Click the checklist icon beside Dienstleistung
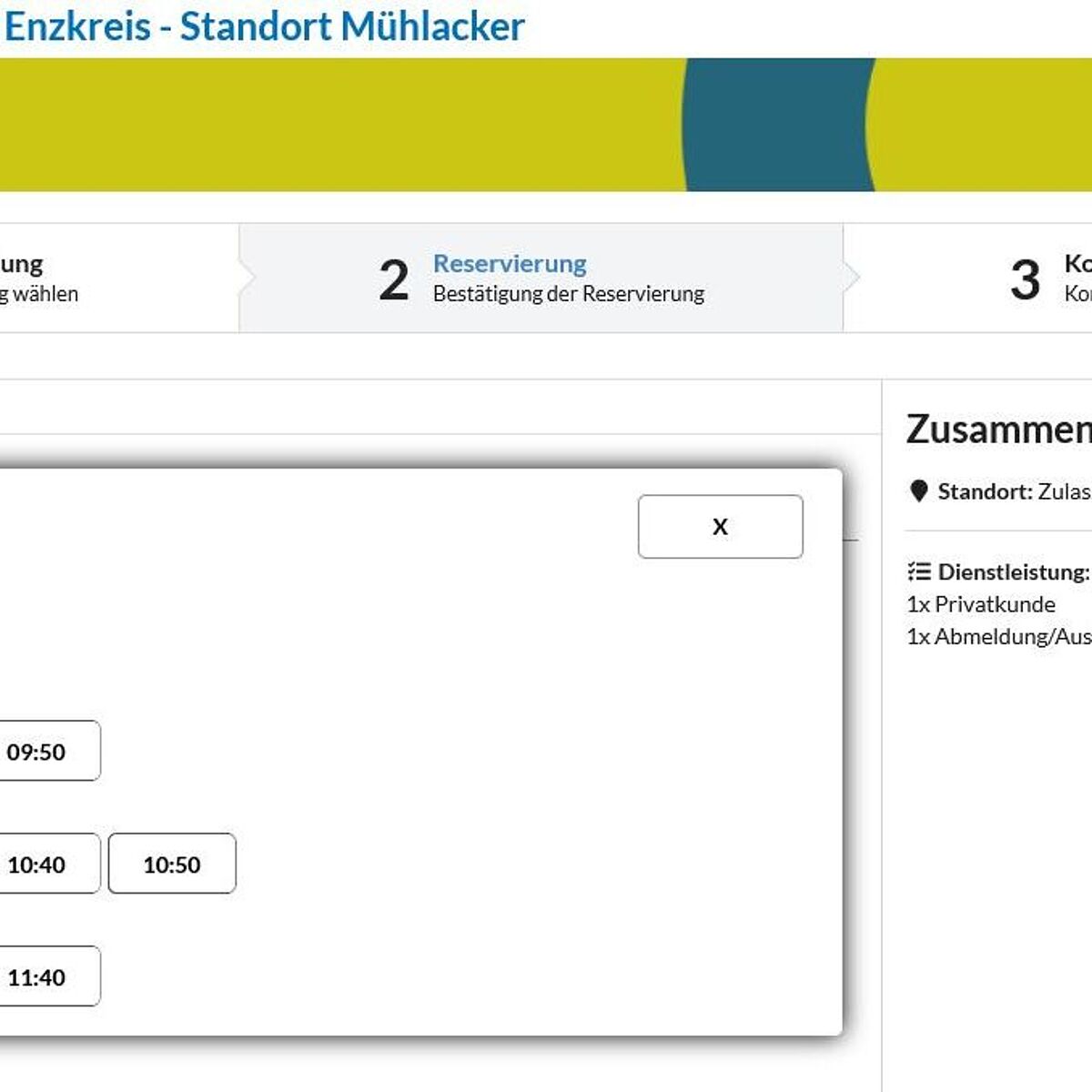The height and width of the screenshot is (1092, 1092). [x=918, y=571]
